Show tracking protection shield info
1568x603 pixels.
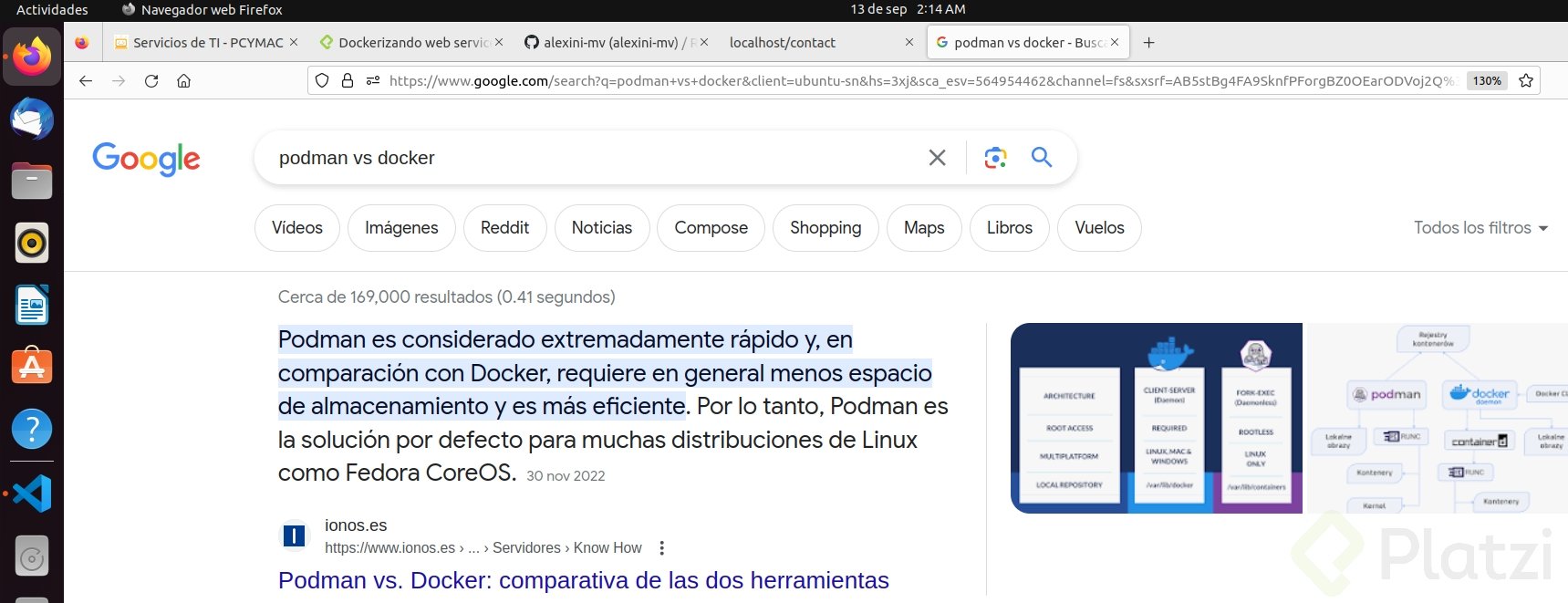point(322,80)
